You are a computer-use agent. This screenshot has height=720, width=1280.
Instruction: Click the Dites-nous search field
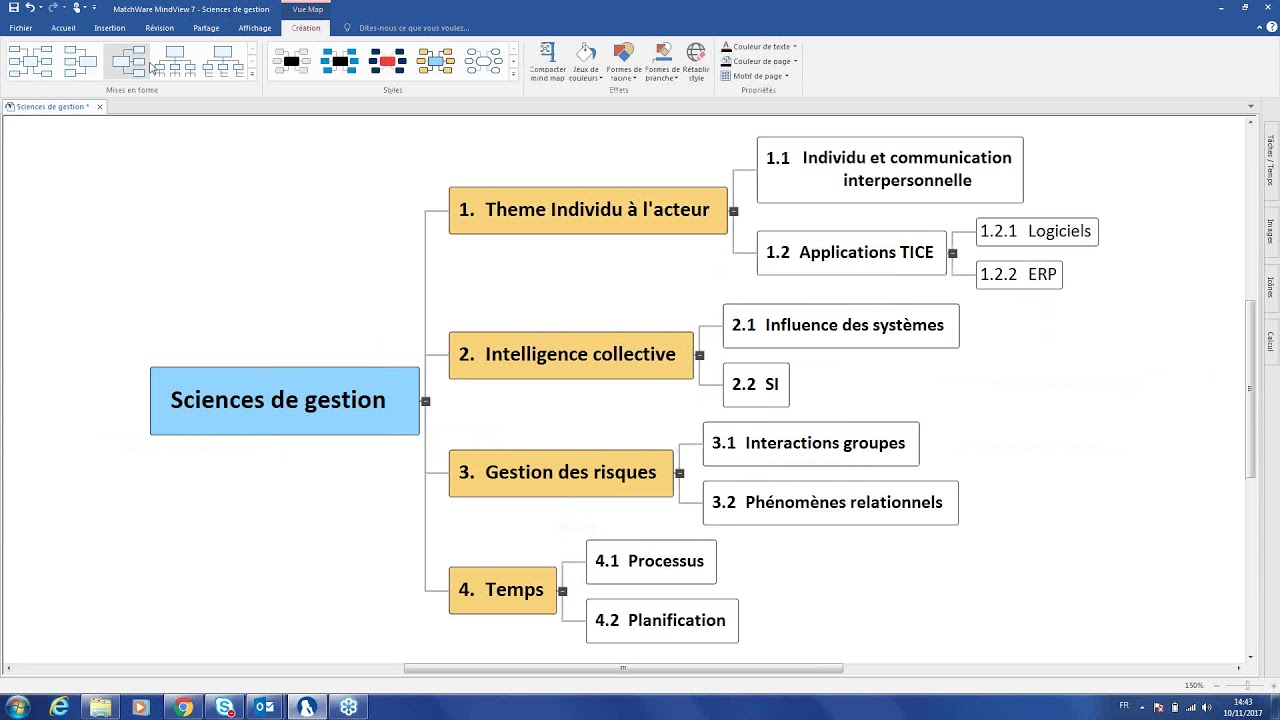pos(414,28)
